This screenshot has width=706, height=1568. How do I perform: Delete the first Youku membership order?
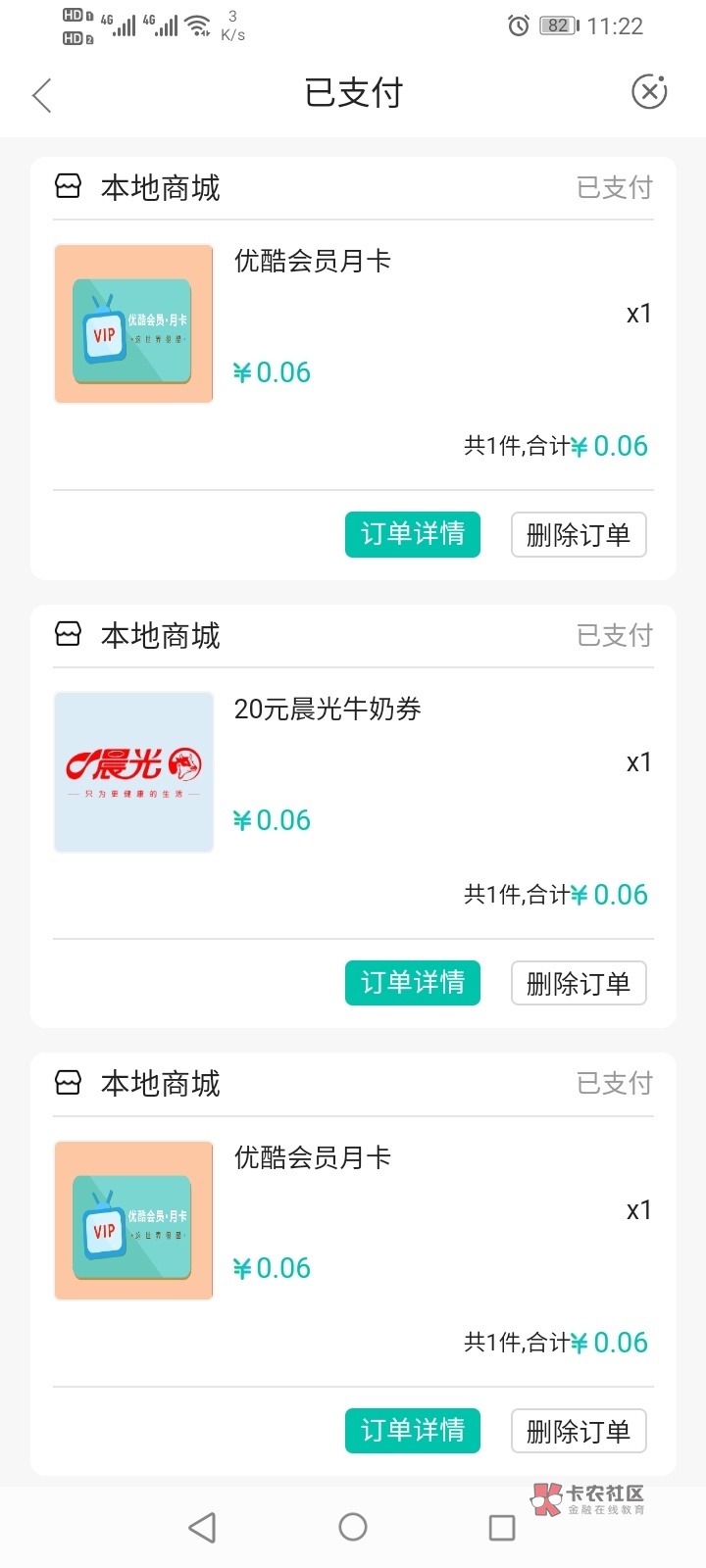tap(579, 534)
